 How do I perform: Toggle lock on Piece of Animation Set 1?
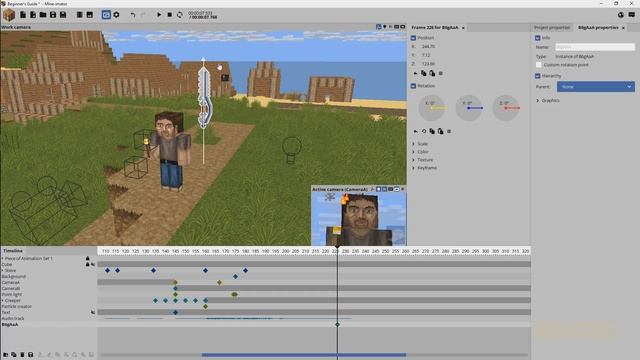[87, 259]
